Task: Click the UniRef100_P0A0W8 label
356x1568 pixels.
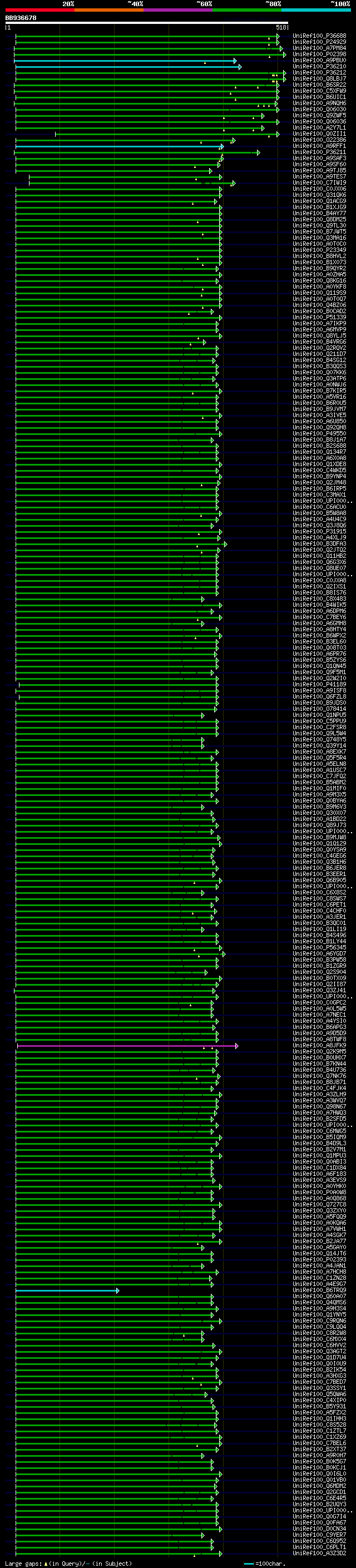Action: point(319,1193)
